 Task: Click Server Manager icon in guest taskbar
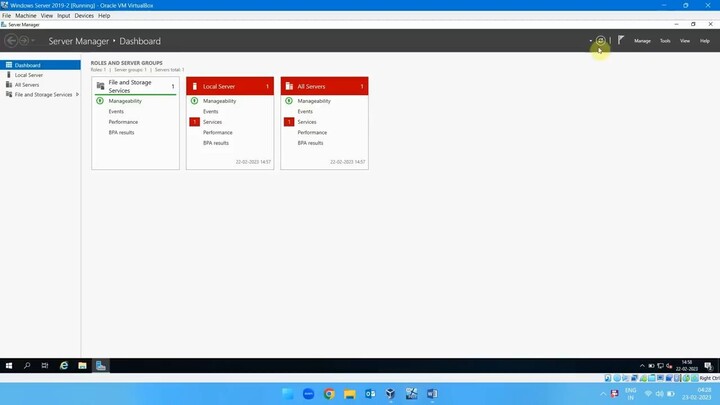coord(101,366)
